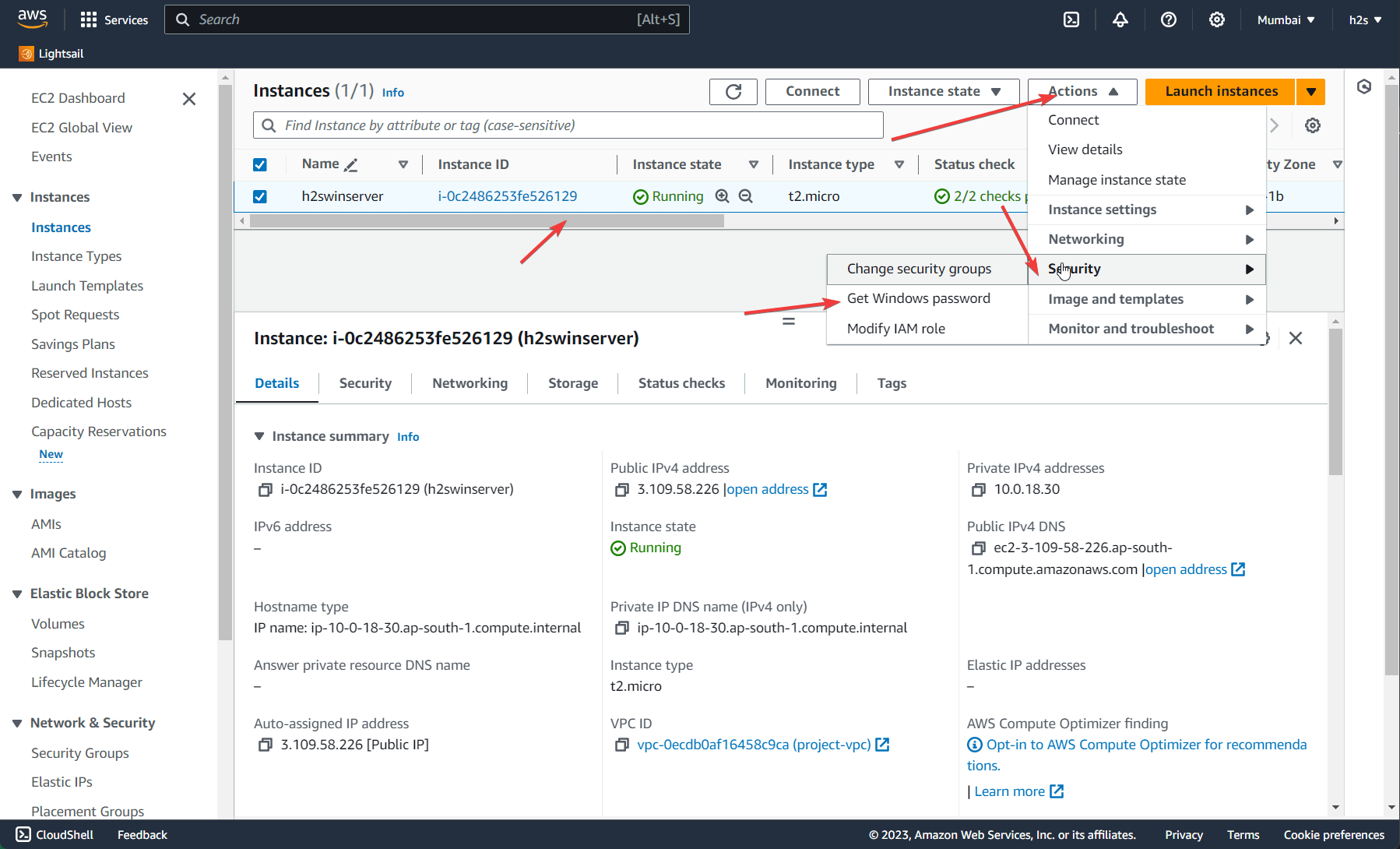Select Get Windows password menu item

(x=919, y=298)
